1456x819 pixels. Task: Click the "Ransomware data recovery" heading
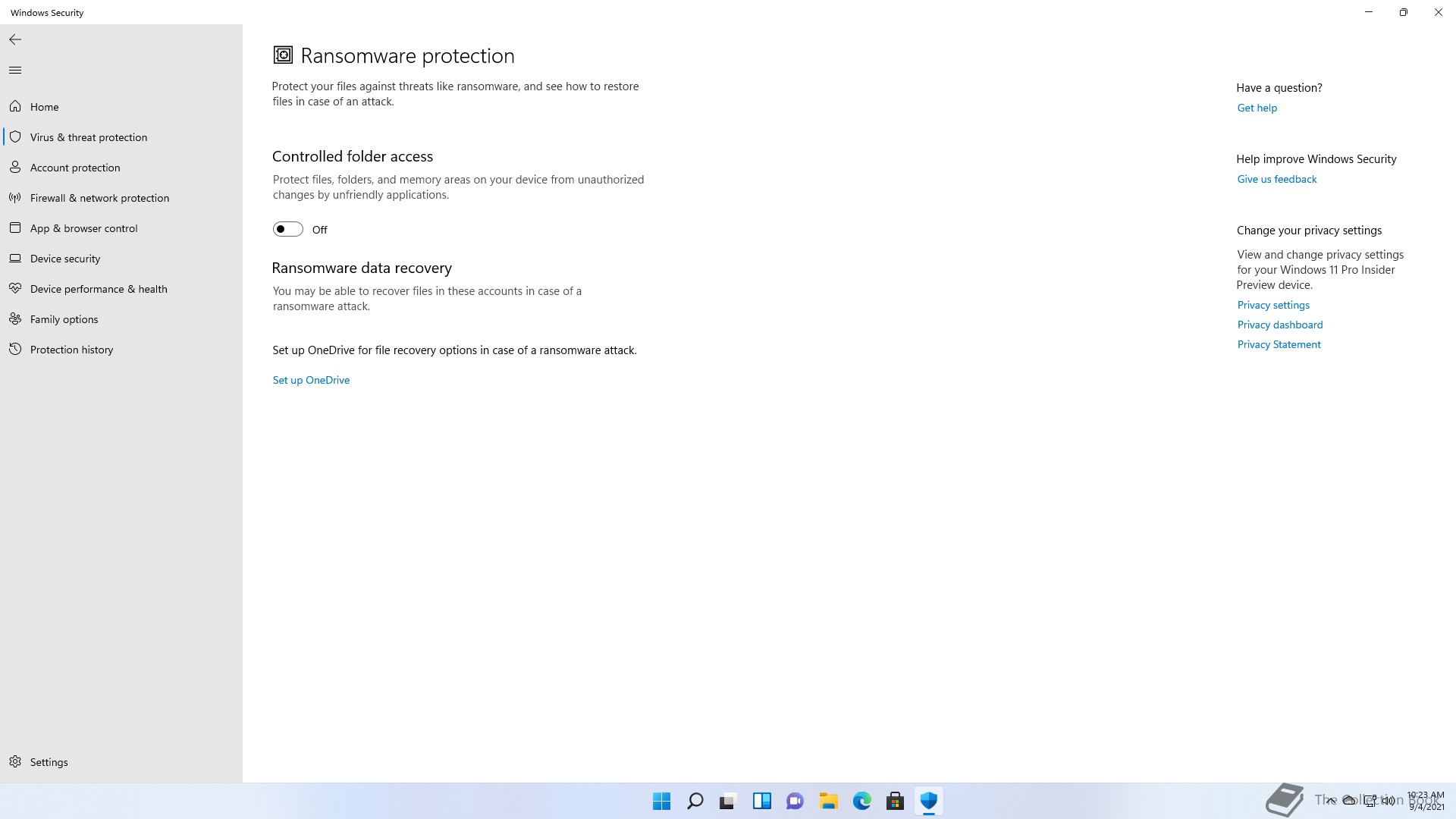point(362,268)
